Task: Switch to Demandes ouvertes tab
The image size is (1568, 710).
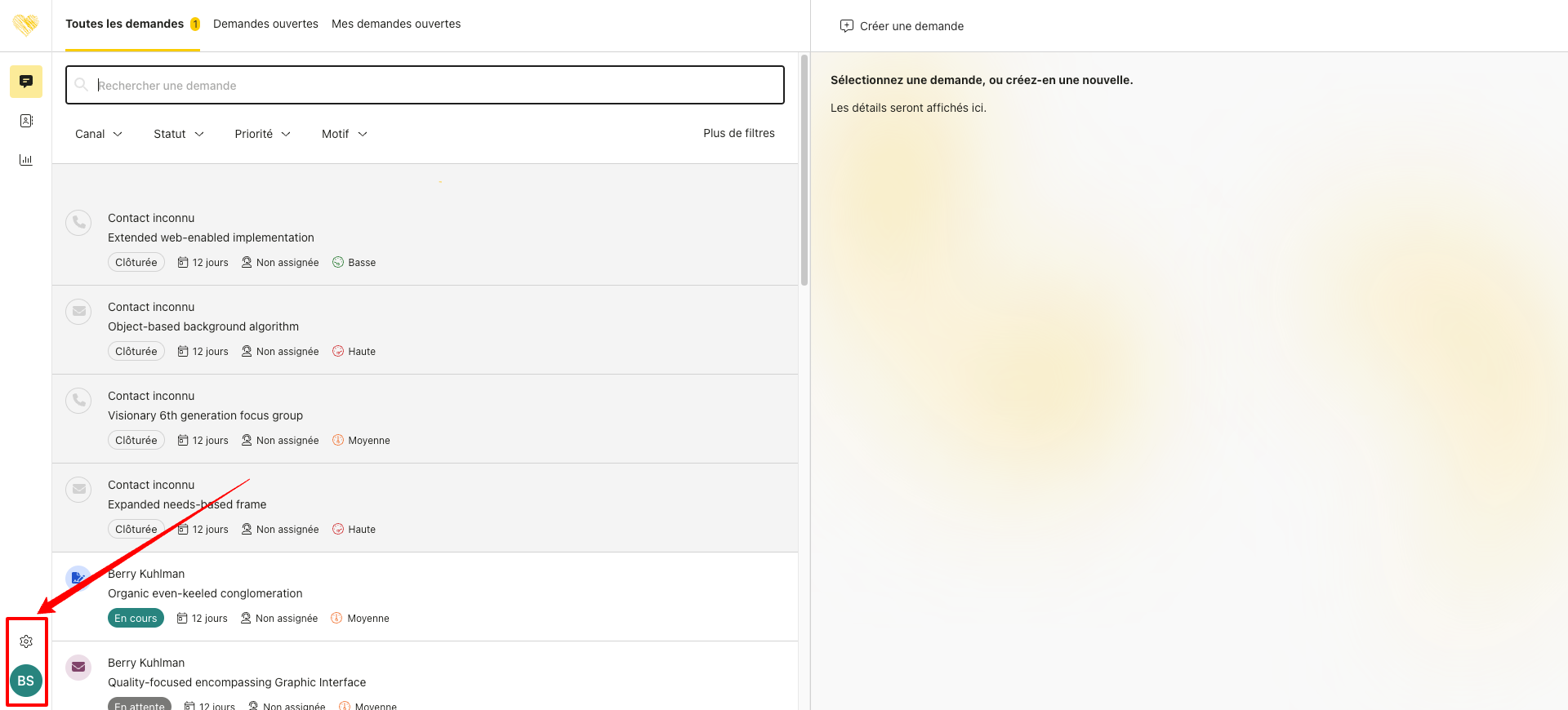Action: (265, 24)
